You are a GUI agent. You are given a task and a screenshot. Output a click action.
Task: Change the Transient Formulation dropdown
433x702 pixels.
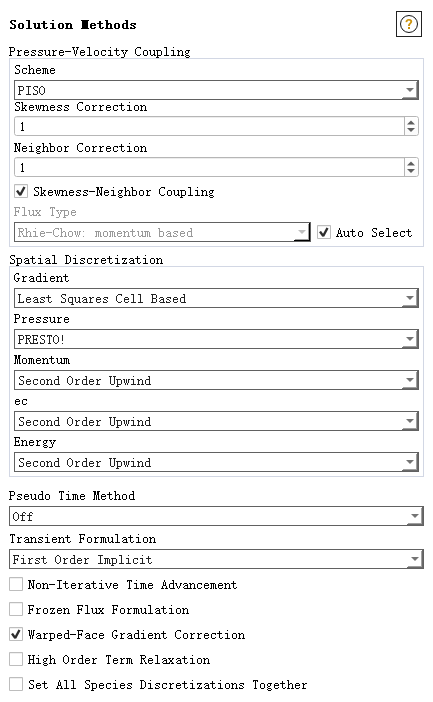pyautogui.click(x=216, y=559)
